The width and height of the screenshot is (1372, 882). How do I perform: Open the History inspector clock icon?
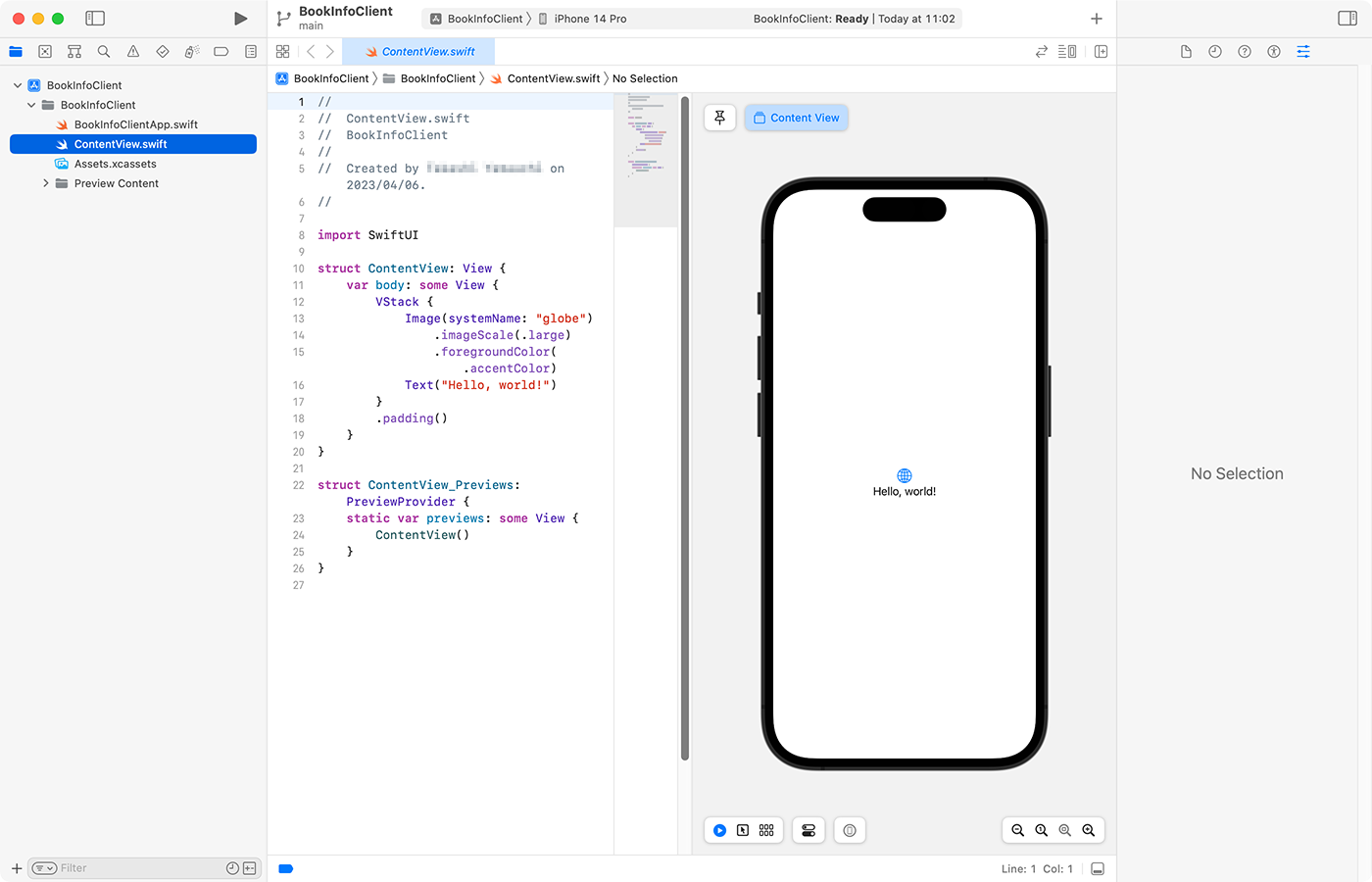[1215, 51]
